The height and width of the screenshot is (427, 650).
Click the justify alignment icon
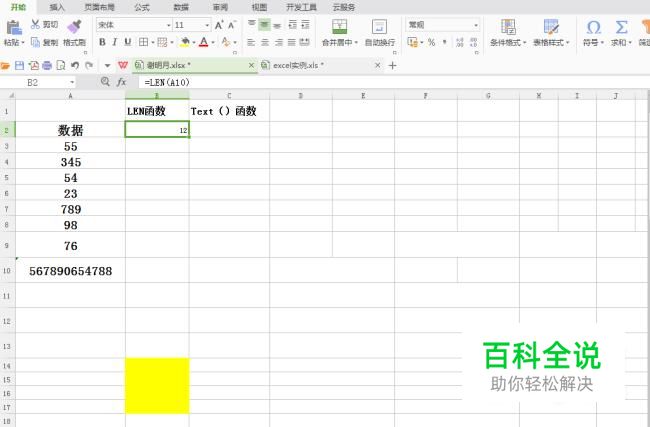pos(291,42)
